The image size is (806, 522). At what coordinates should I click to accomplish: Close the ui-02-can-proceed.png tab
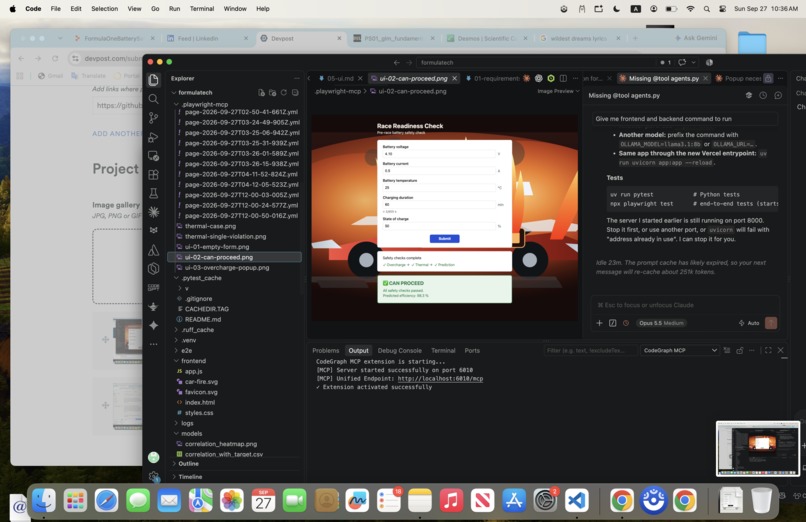[454, 78]
